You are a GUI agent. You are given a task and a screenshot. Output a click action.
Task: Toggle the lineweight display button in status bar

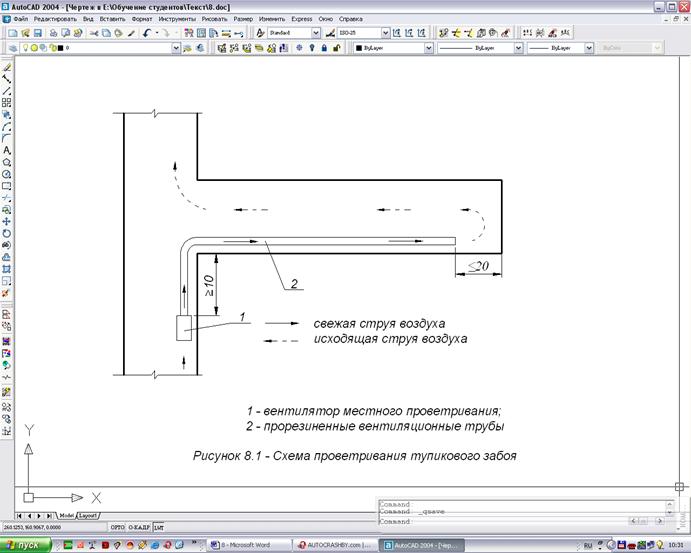tap(158, 526)
